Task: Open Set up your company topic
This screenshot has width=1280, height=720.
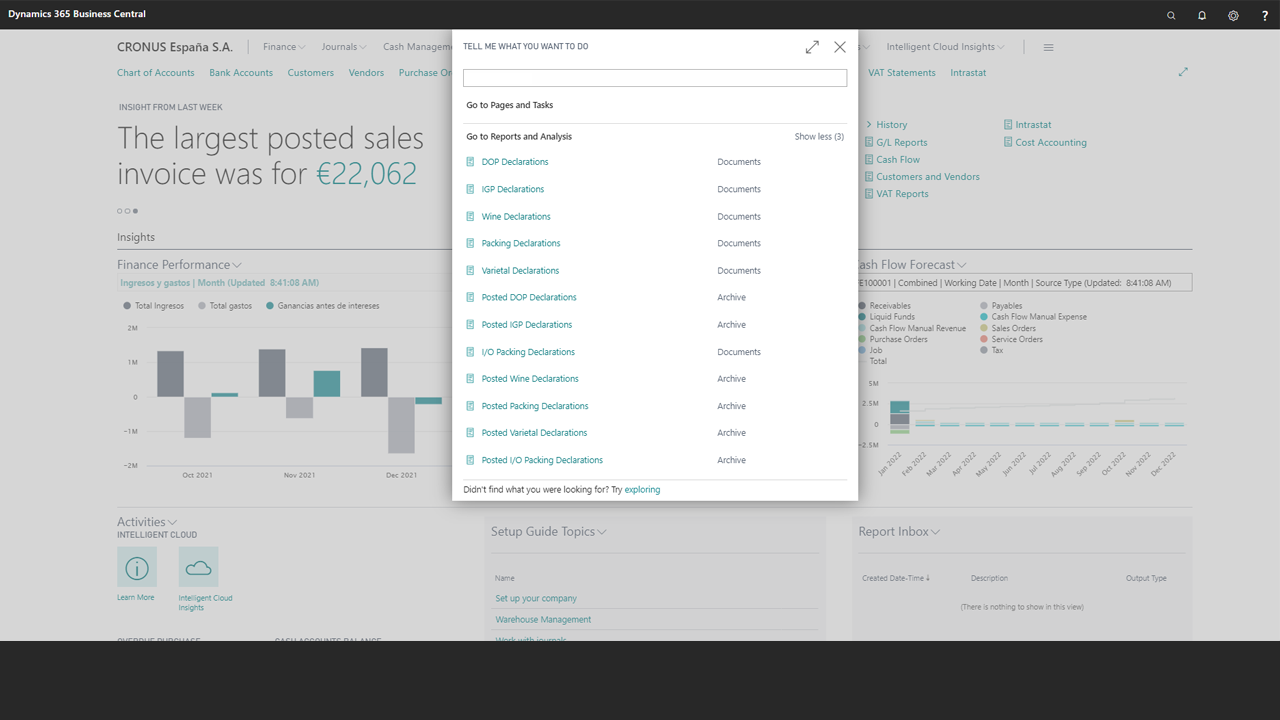Action: tap(536, 599)
